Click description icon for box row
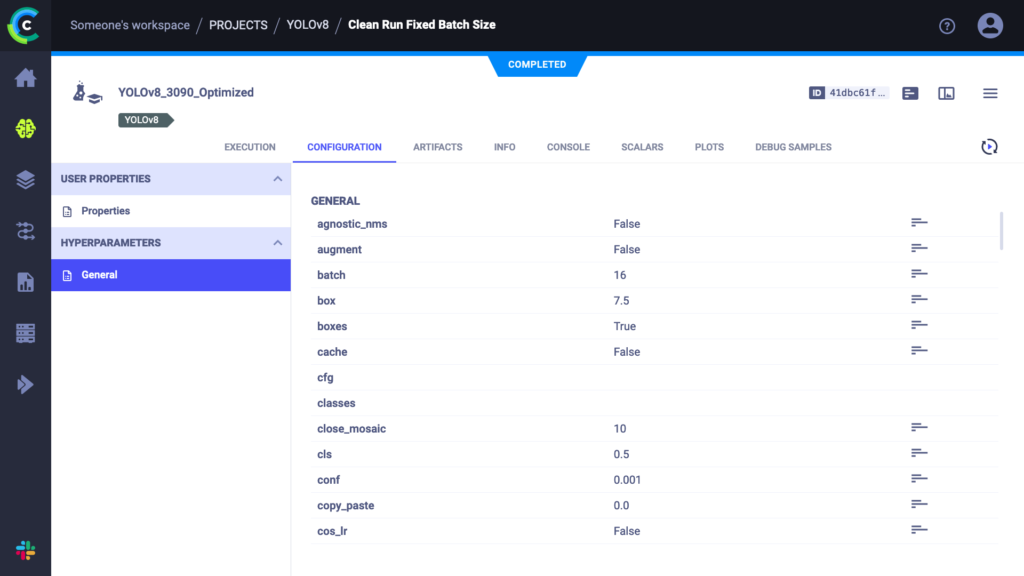Screen dimensions: 1024x576 pos(919,300)
